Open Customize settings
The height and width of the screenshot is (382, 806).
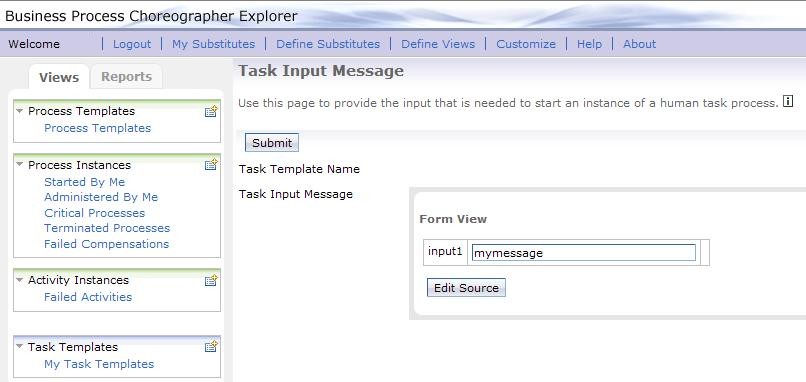(526, 44)
